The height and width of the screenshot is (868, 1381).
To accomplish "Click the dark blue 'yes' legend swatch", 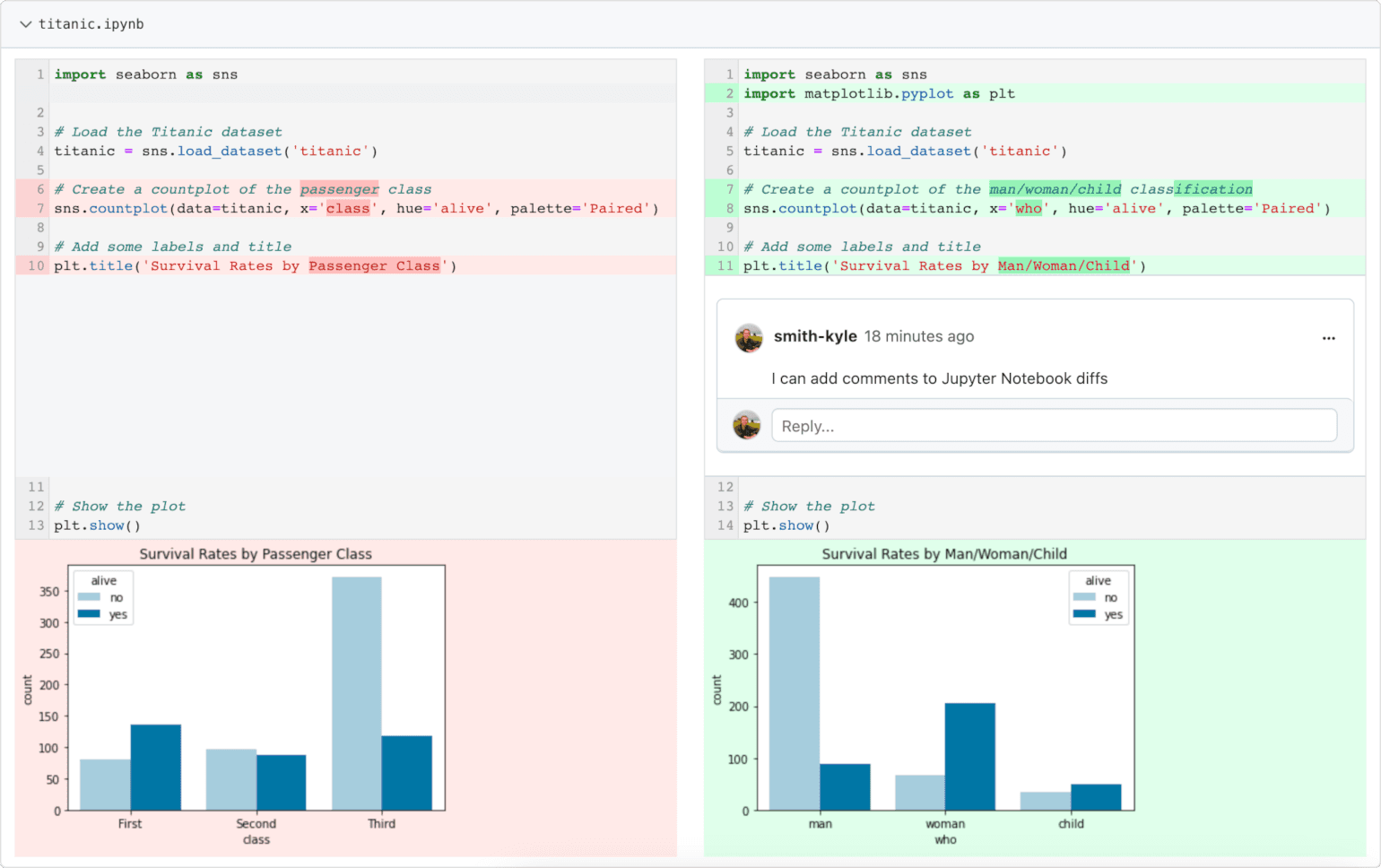I will click(x=87, y=615).
